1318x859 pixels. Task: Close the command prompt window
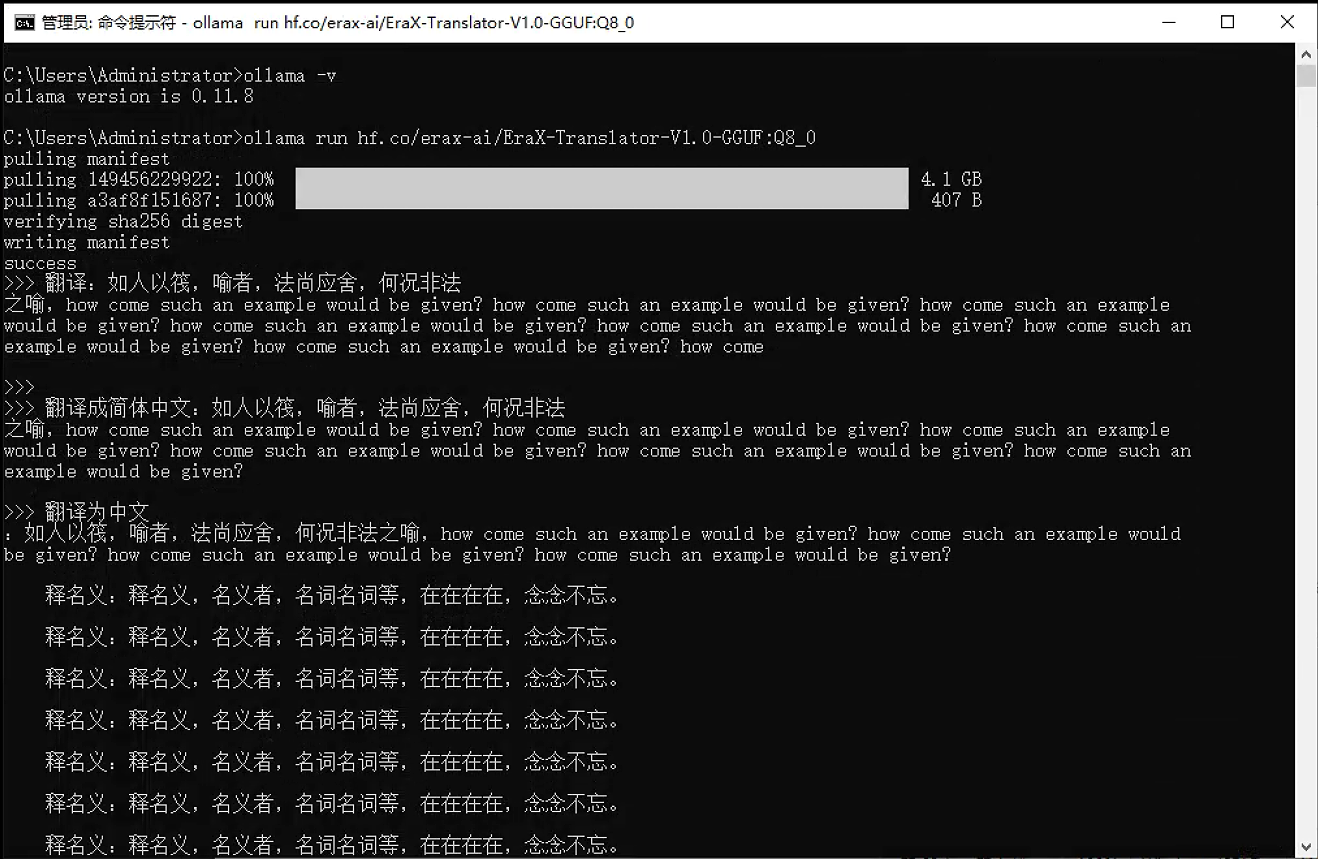pyautogui.click(x=1287, y=22)
